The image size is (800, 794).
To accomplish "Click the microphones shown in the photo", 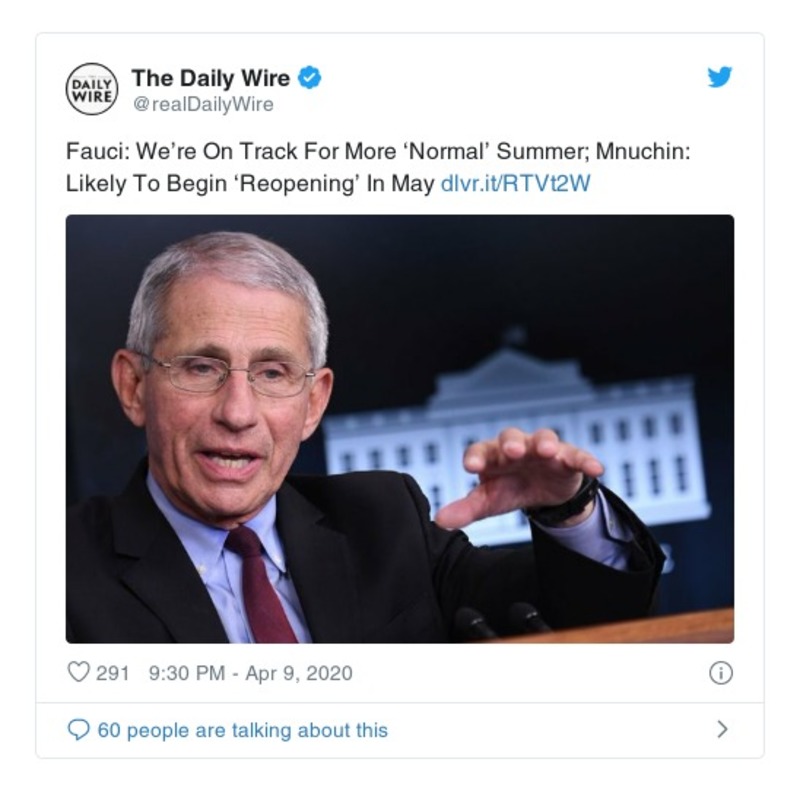I will (x=500, y=620).
